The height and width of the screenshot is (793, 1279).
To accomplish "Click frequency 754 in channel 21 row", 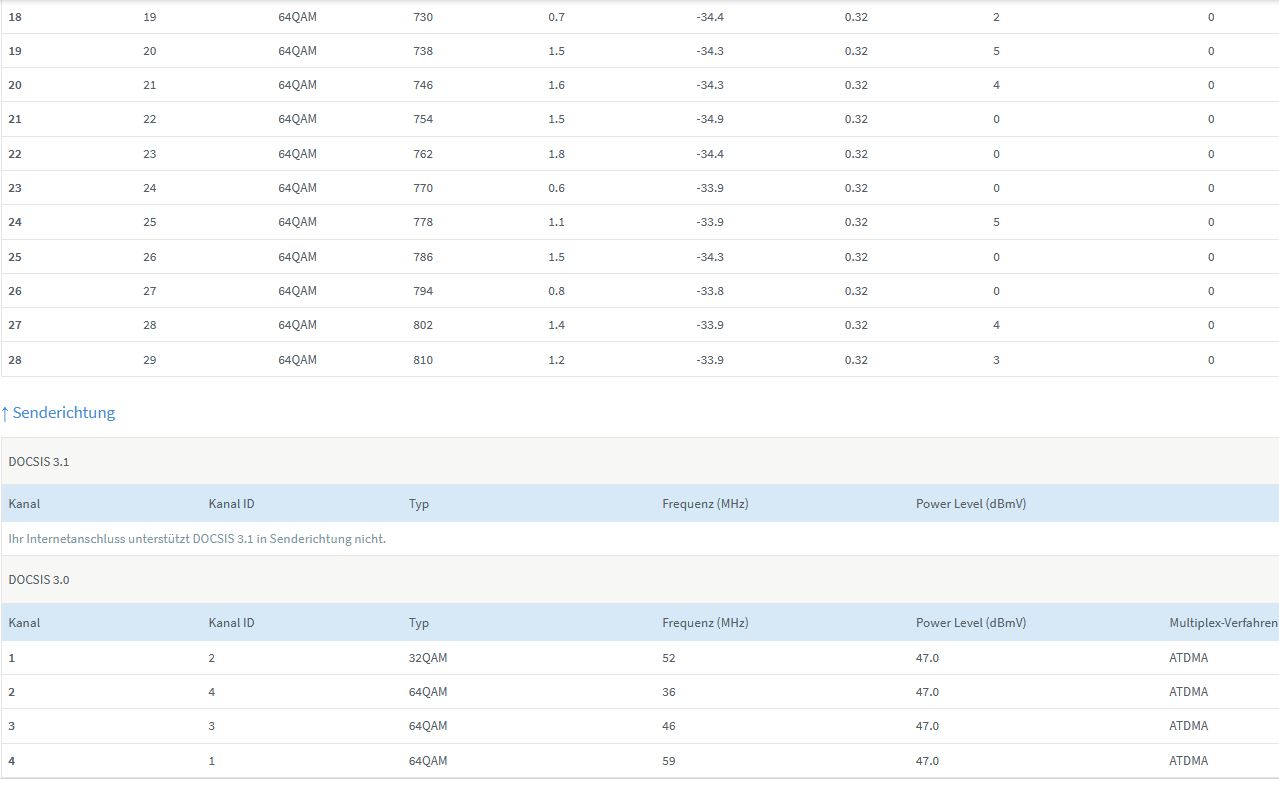I will [x=423, y=119].
